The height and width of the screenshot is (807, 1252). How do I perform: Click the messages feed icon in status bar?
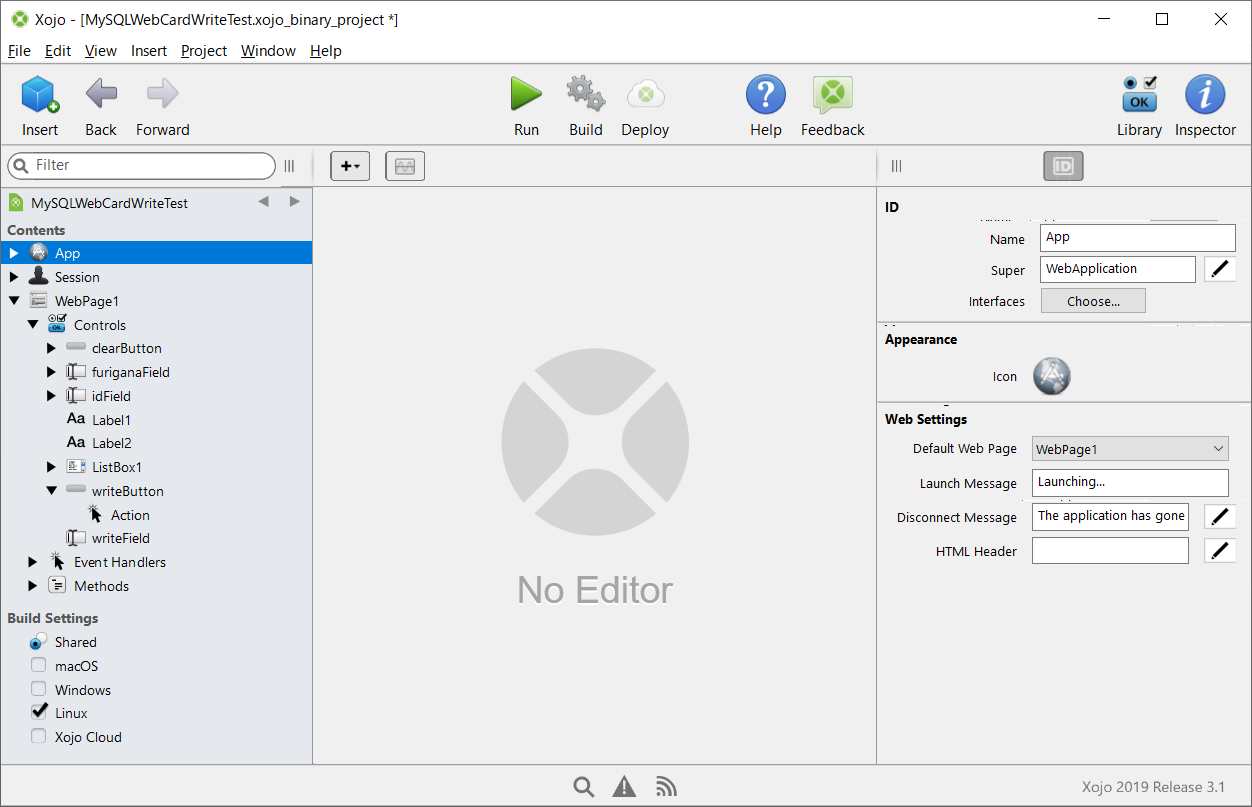click(666, 787)
